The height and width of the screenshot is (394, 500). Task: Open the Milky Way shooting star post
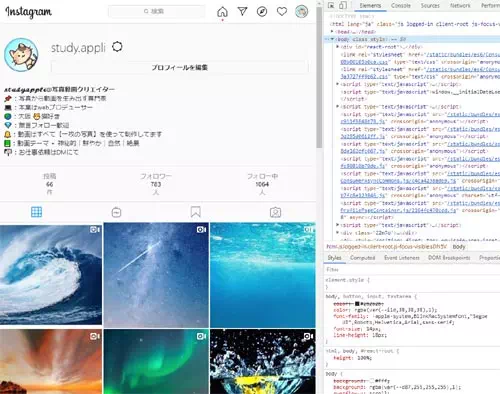(156, 275)
